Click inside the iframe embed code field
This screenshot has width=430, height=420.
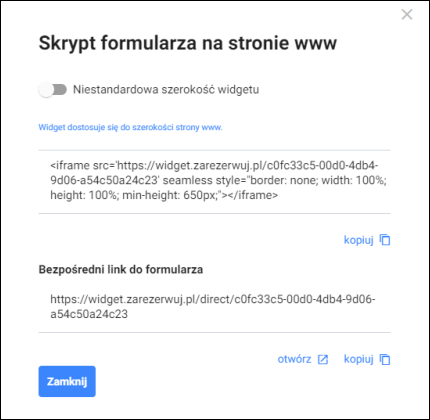tap(214, 182)
